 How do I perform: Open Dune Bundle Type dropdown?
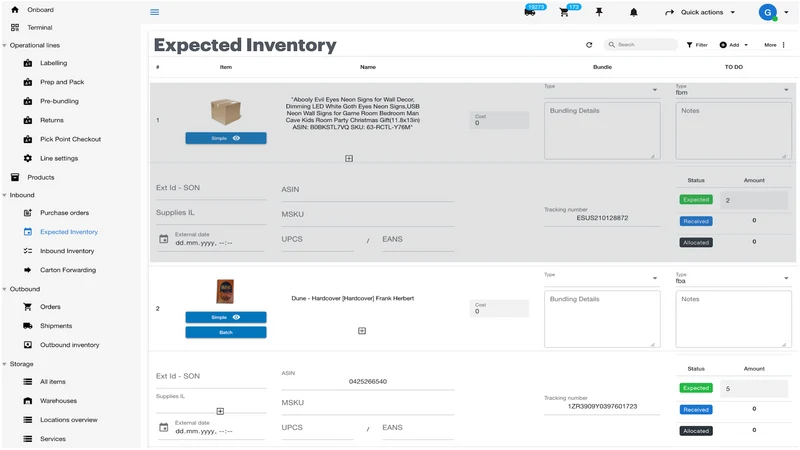[602, 278]
